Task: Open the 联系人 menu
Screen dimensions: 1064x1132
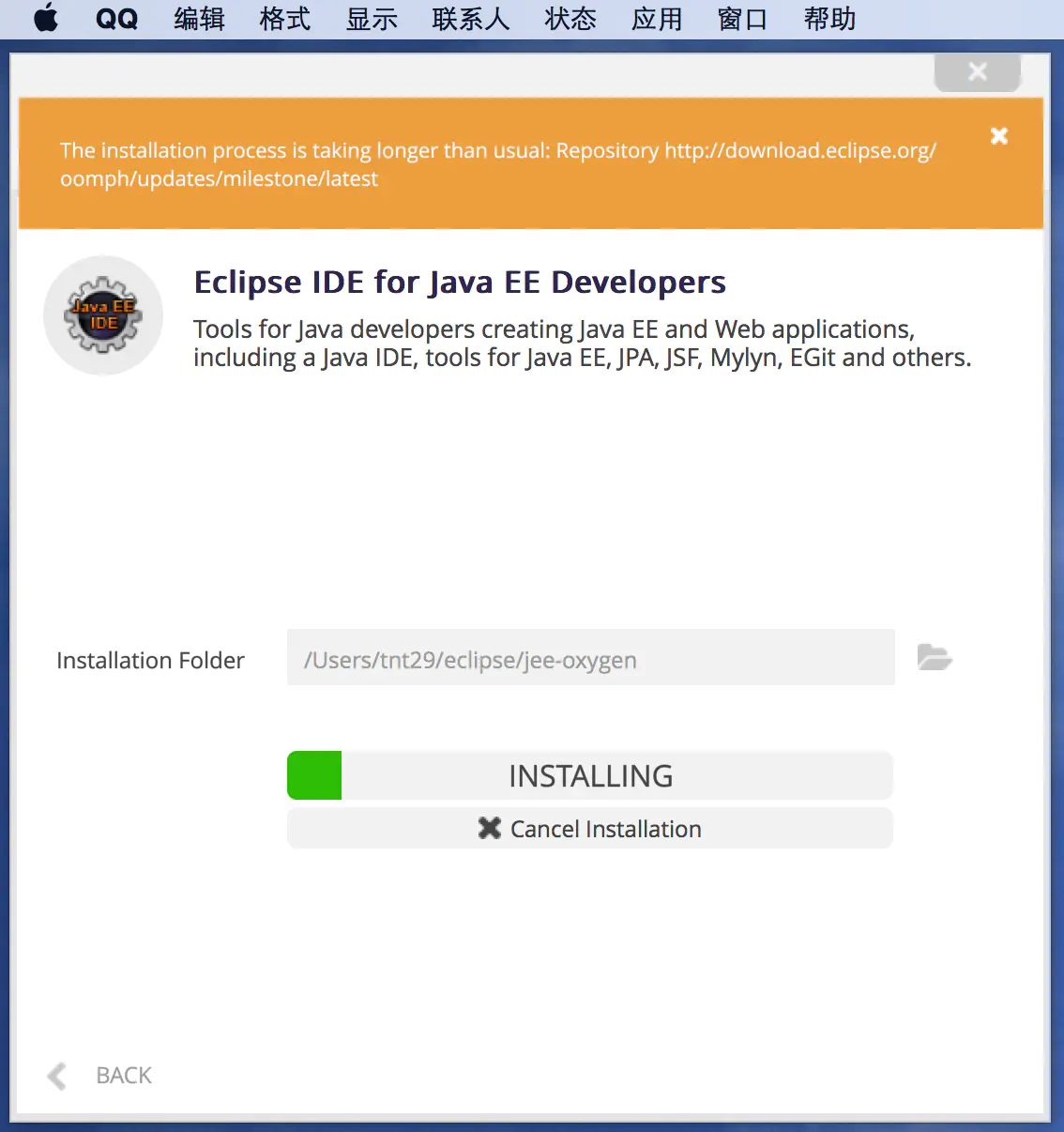Action: click(471, 19)
